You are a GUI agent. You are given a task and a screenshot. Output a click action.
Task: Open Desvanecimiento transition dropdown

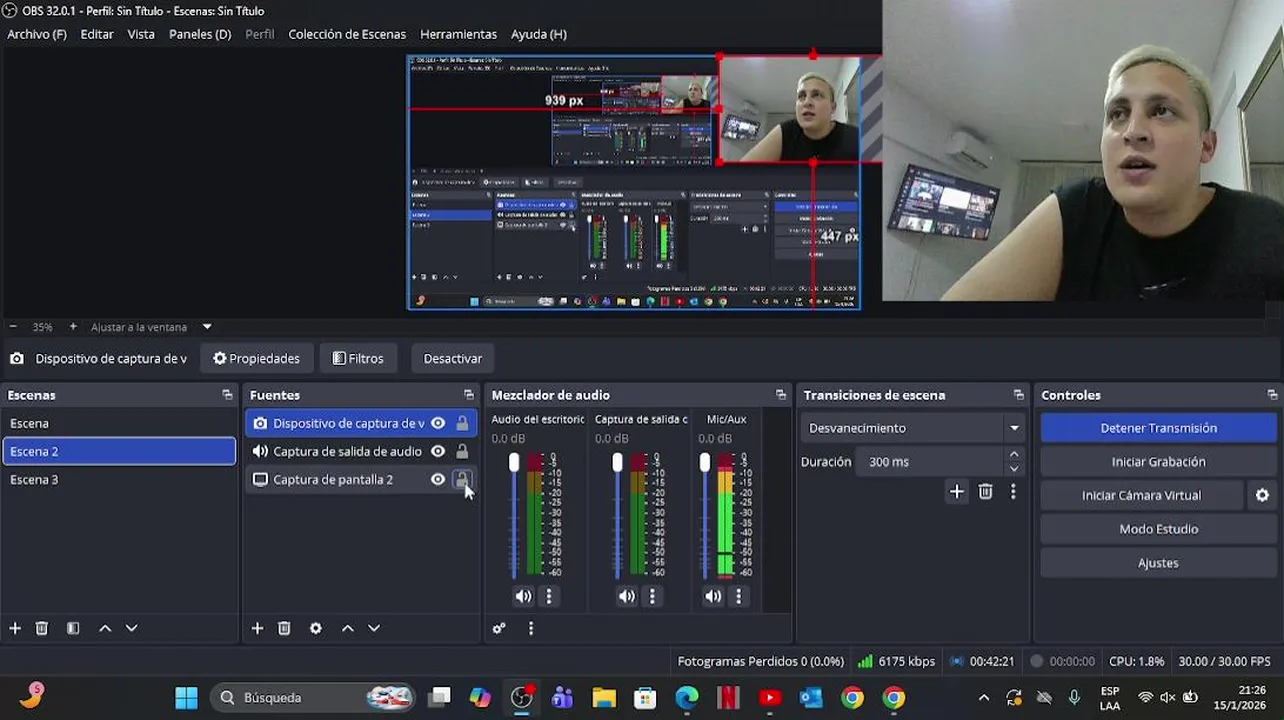click(914, 428)
